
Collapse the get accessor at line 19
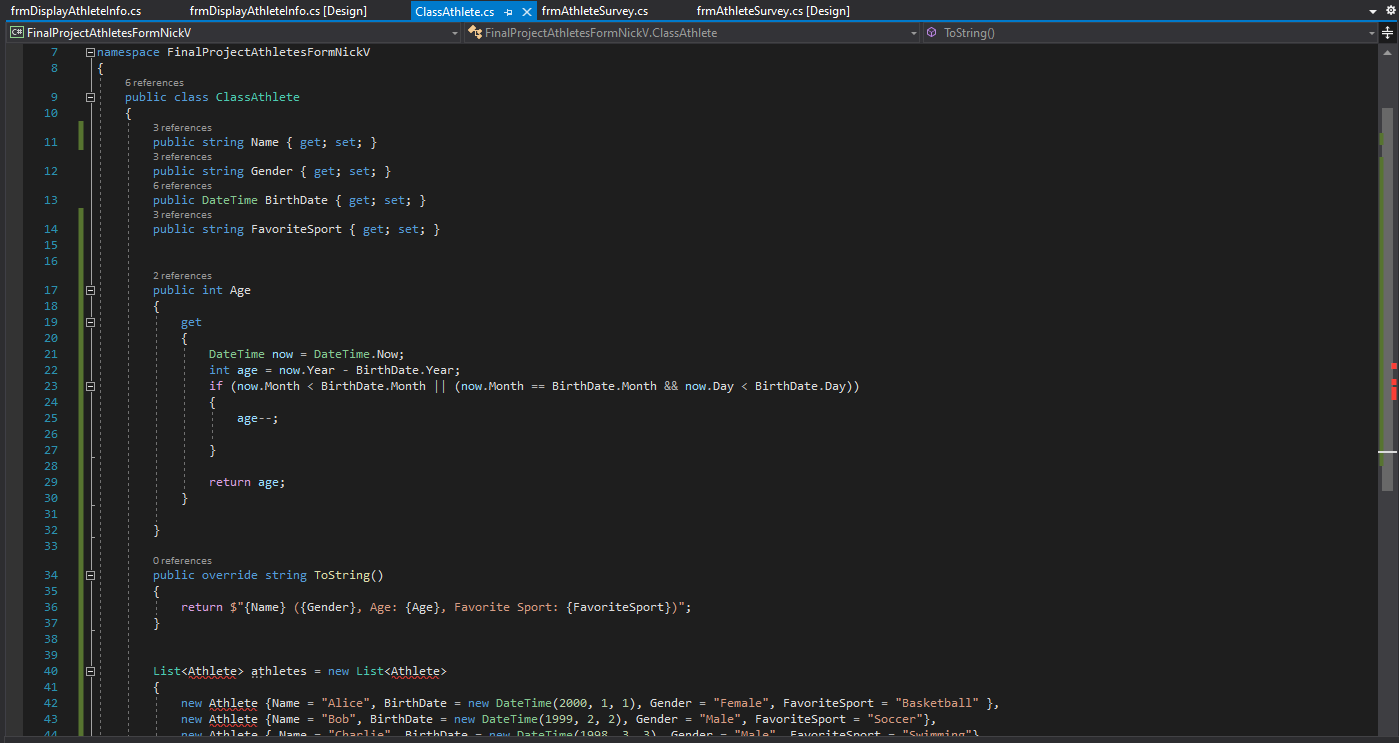[90, 322]
